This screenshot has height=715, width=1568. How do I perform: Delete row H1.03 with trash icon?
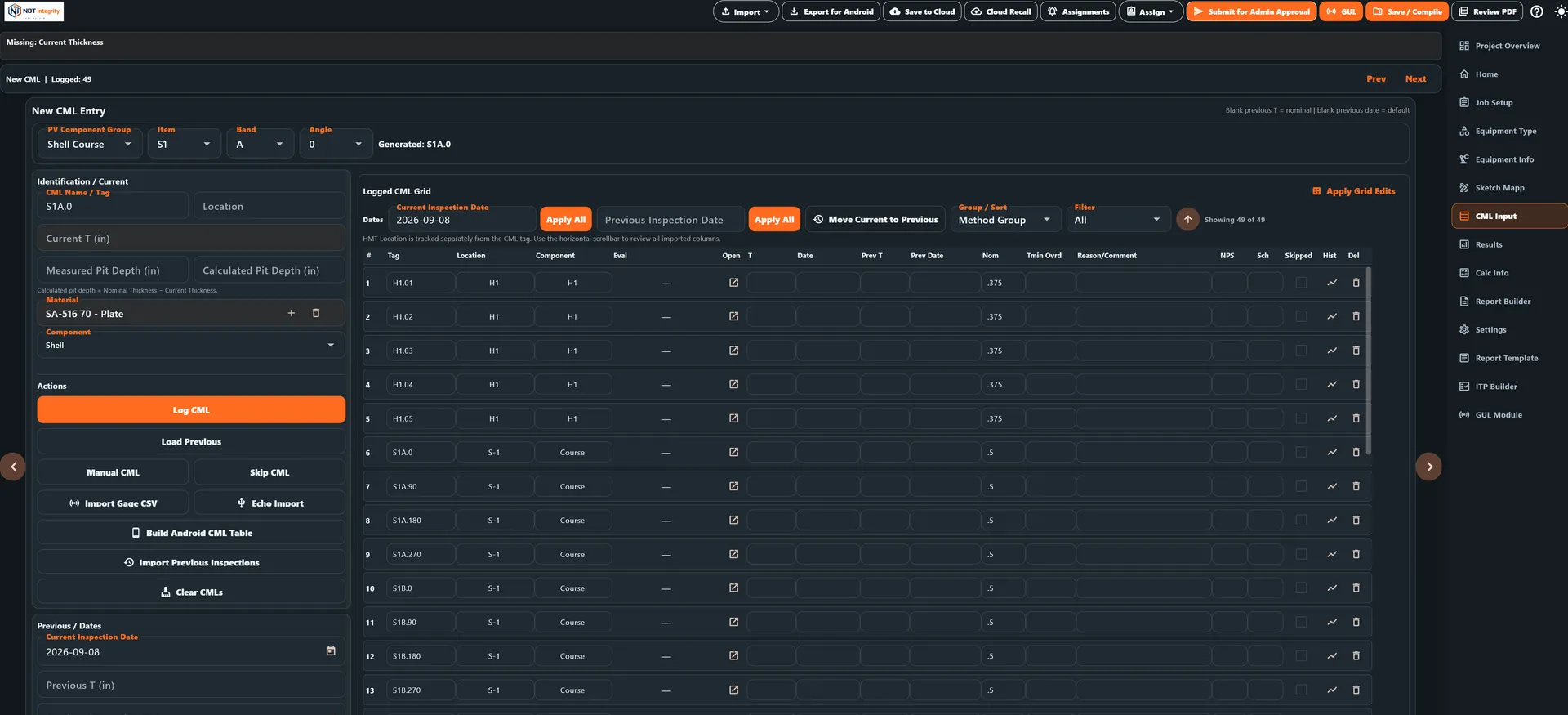click(1356, 351)
